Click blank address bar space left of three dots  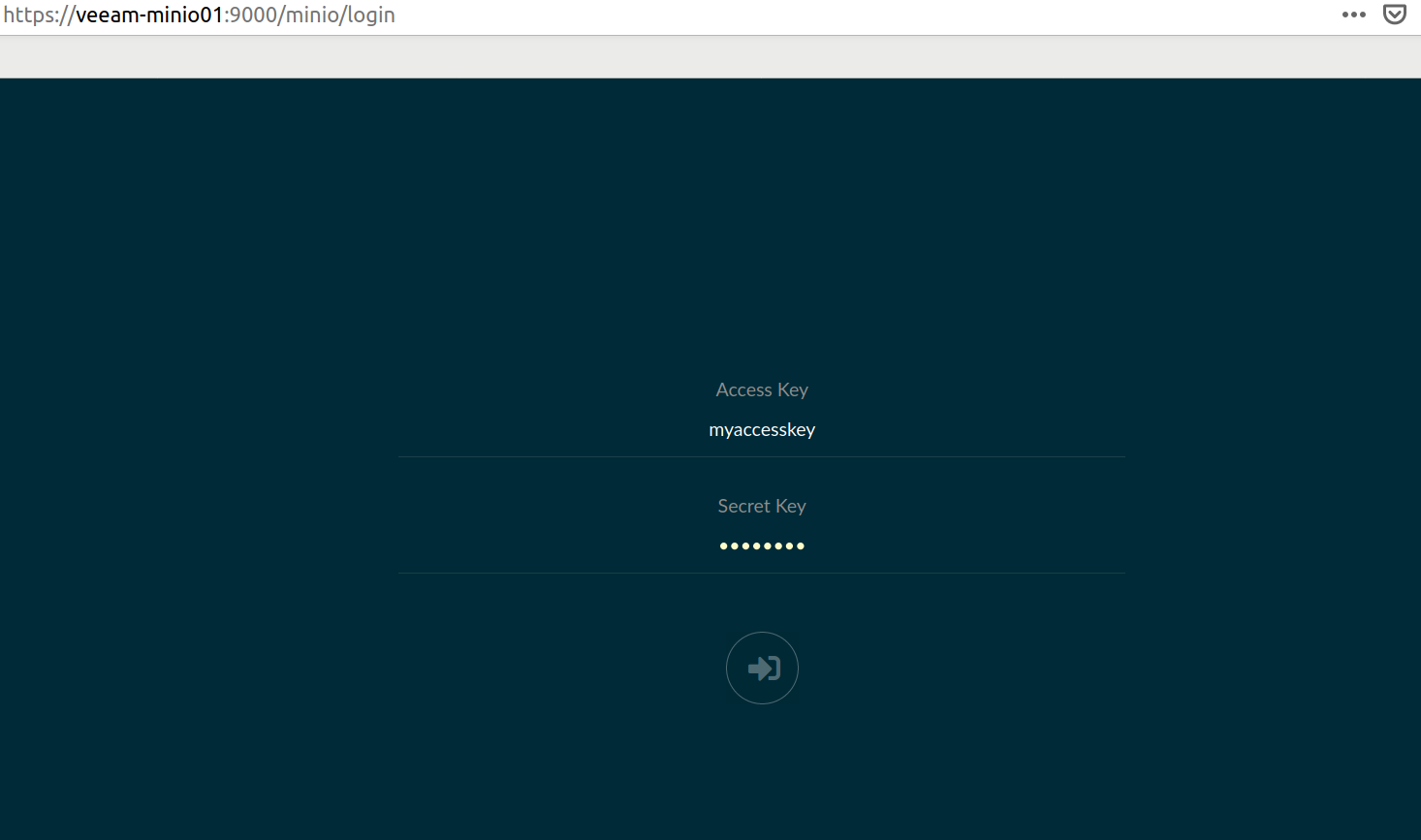coord(872,16)
